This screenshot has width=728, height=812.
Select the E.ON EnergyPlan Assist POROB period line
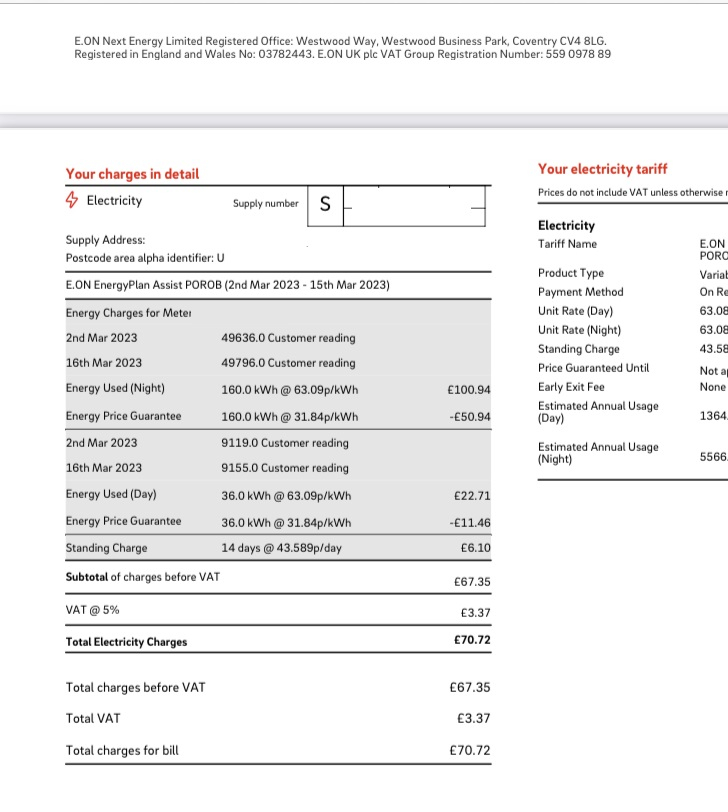click(227, 285)
